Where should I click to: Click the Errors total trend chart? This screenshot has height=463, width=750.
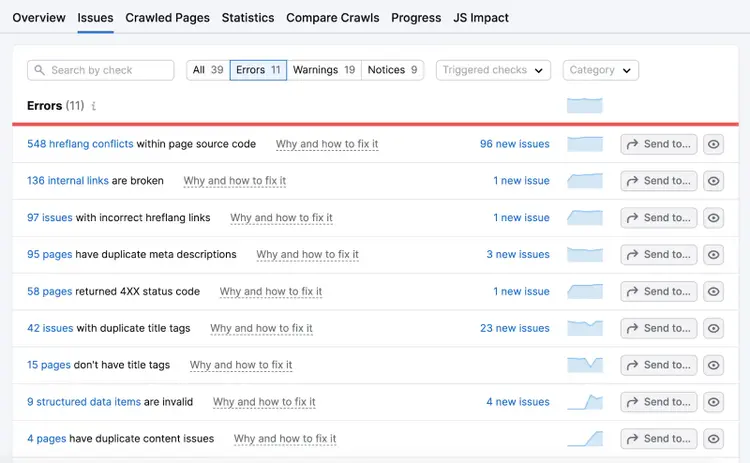click(x=585, y=105)
